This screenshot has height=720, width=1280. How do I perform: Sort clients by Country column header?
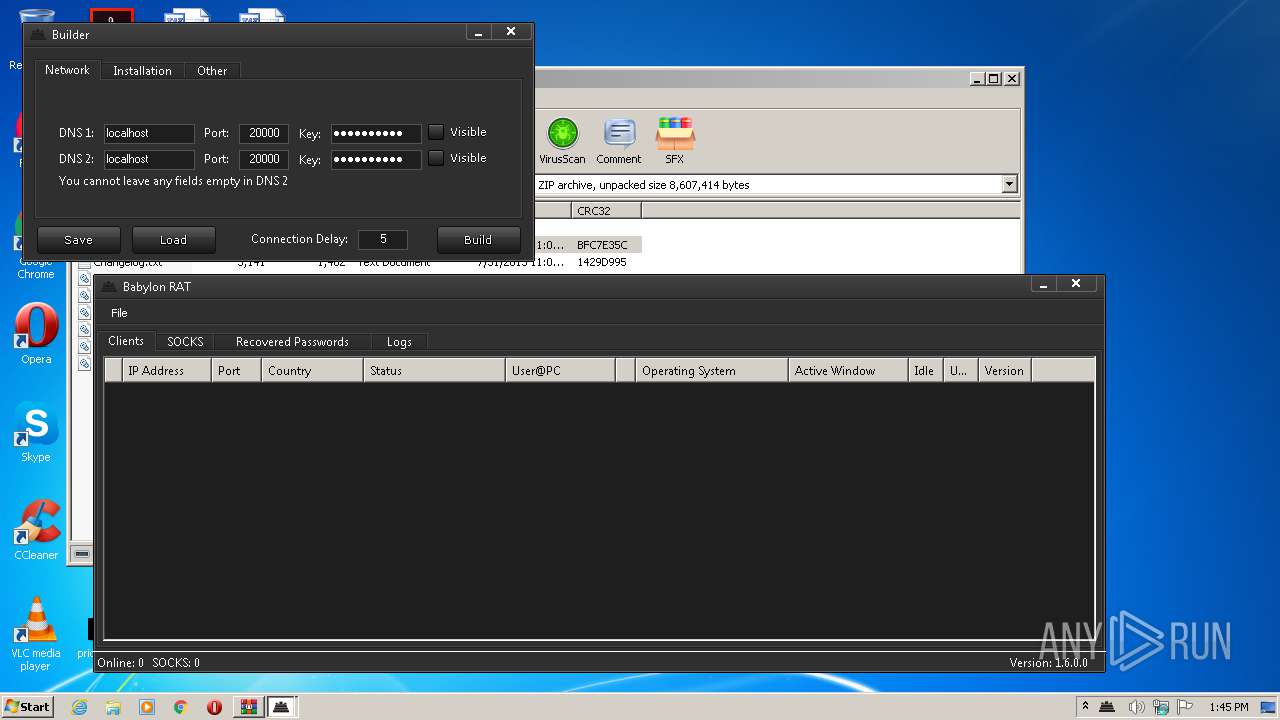tap(312, 370)
